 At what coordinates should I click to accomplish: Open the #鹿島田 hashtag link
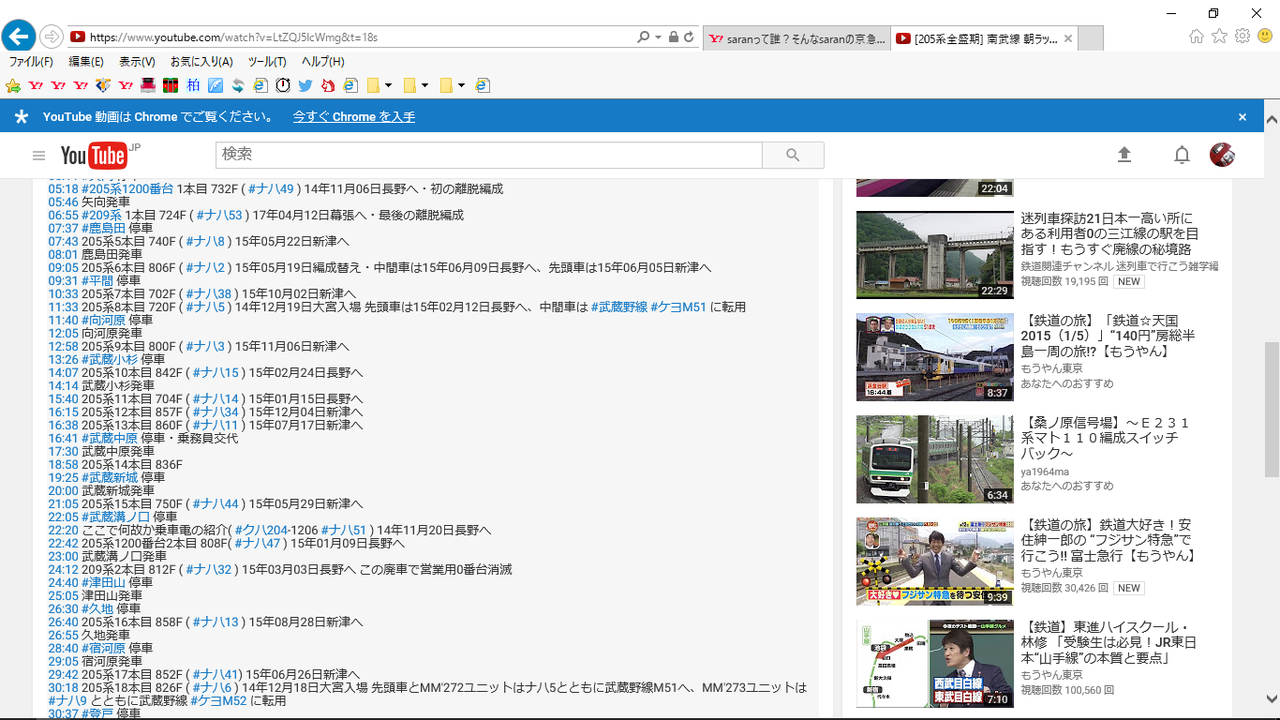click(104, 228)
